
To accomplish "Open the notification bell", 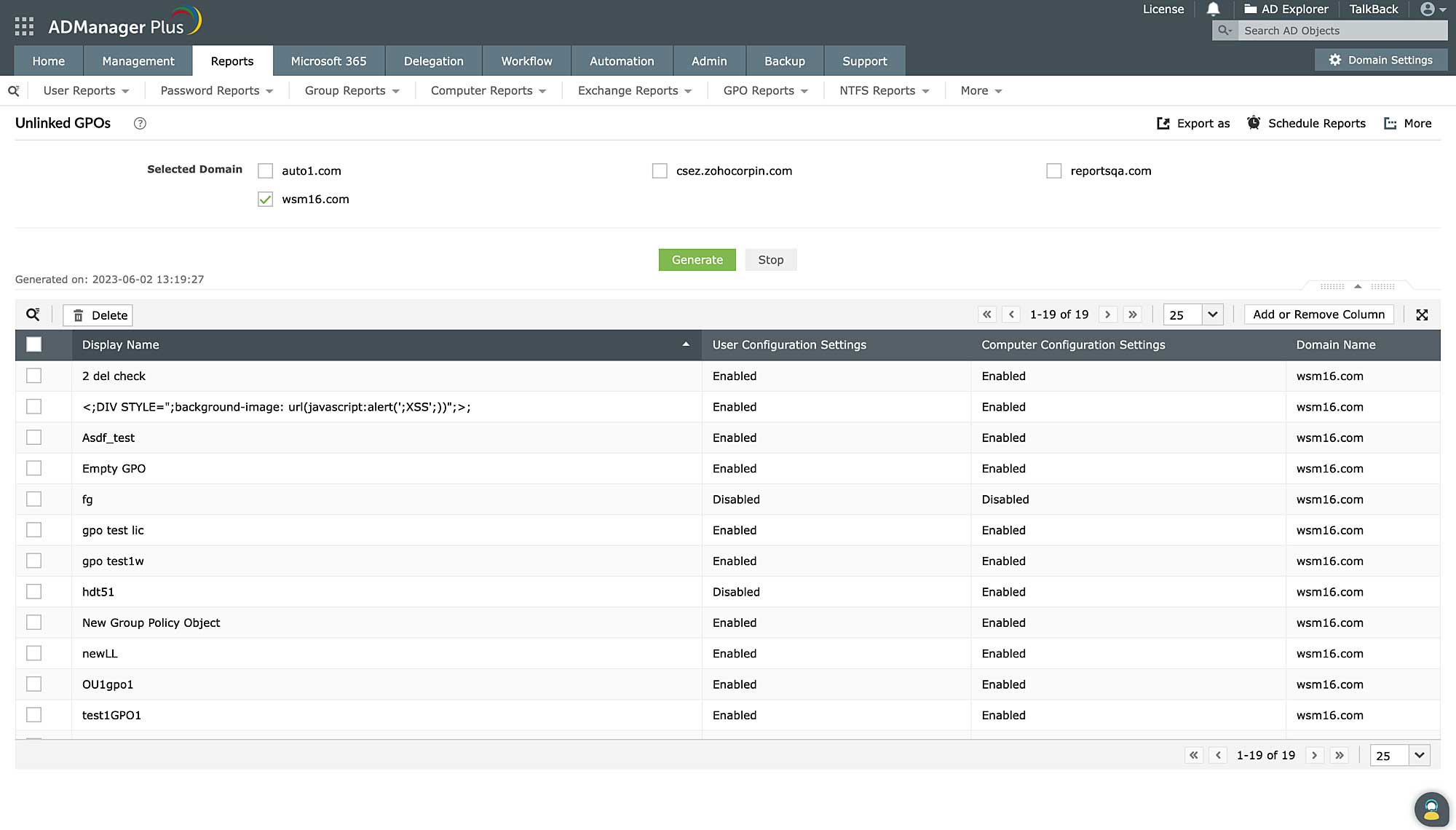I will tap(1213, 9).
